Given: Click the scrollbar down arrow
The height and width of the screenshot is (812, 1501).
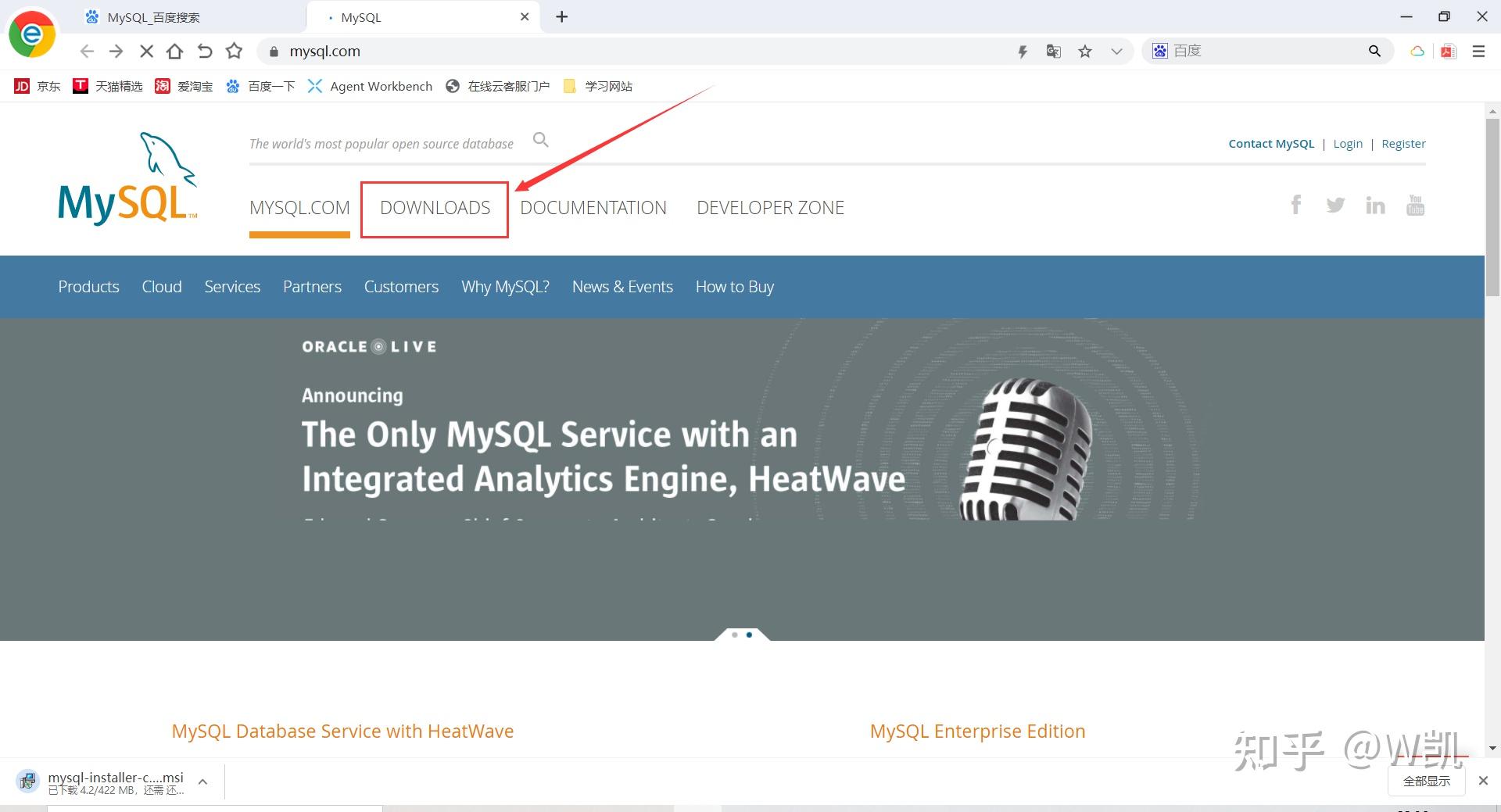Looking at the screenshot, I should coord(1492,748).
